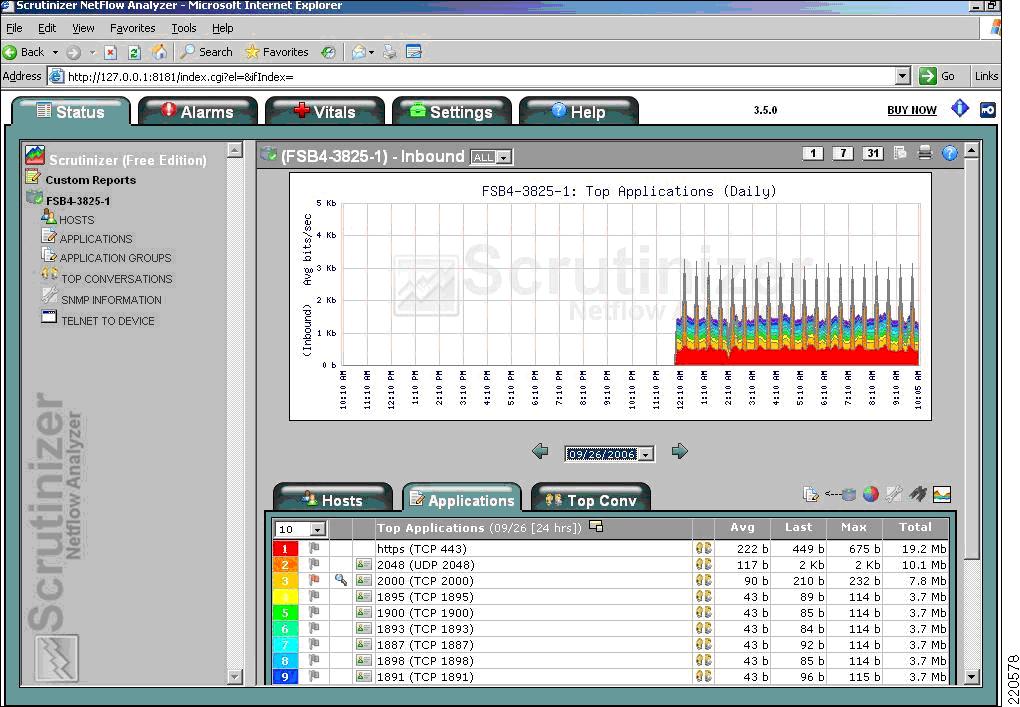The image size is (1020, 707).
Task: Open the Tools menu
Action: (183, 28)
